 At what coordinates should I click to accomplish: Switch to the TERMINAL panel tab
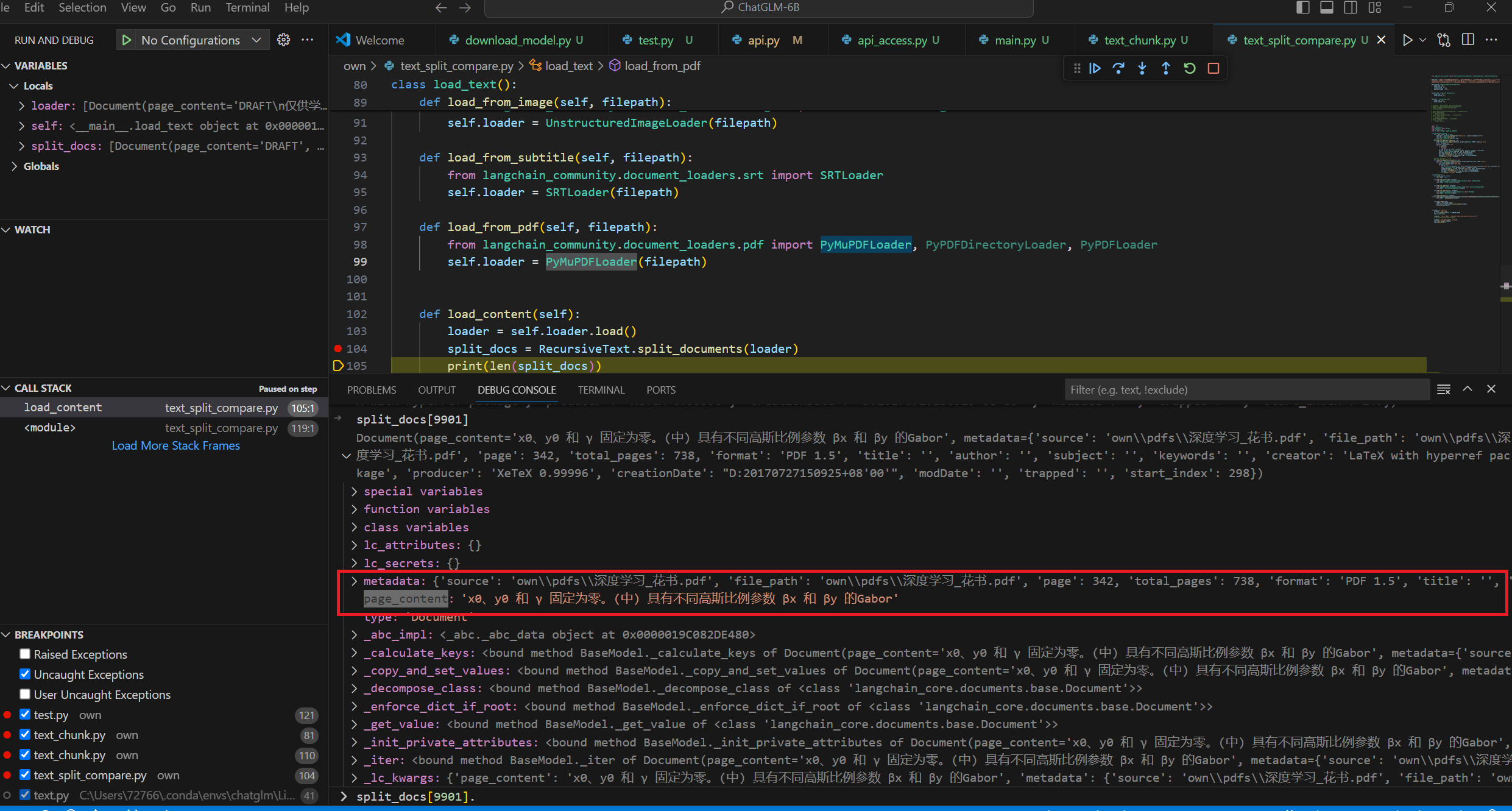coord(601,390)
